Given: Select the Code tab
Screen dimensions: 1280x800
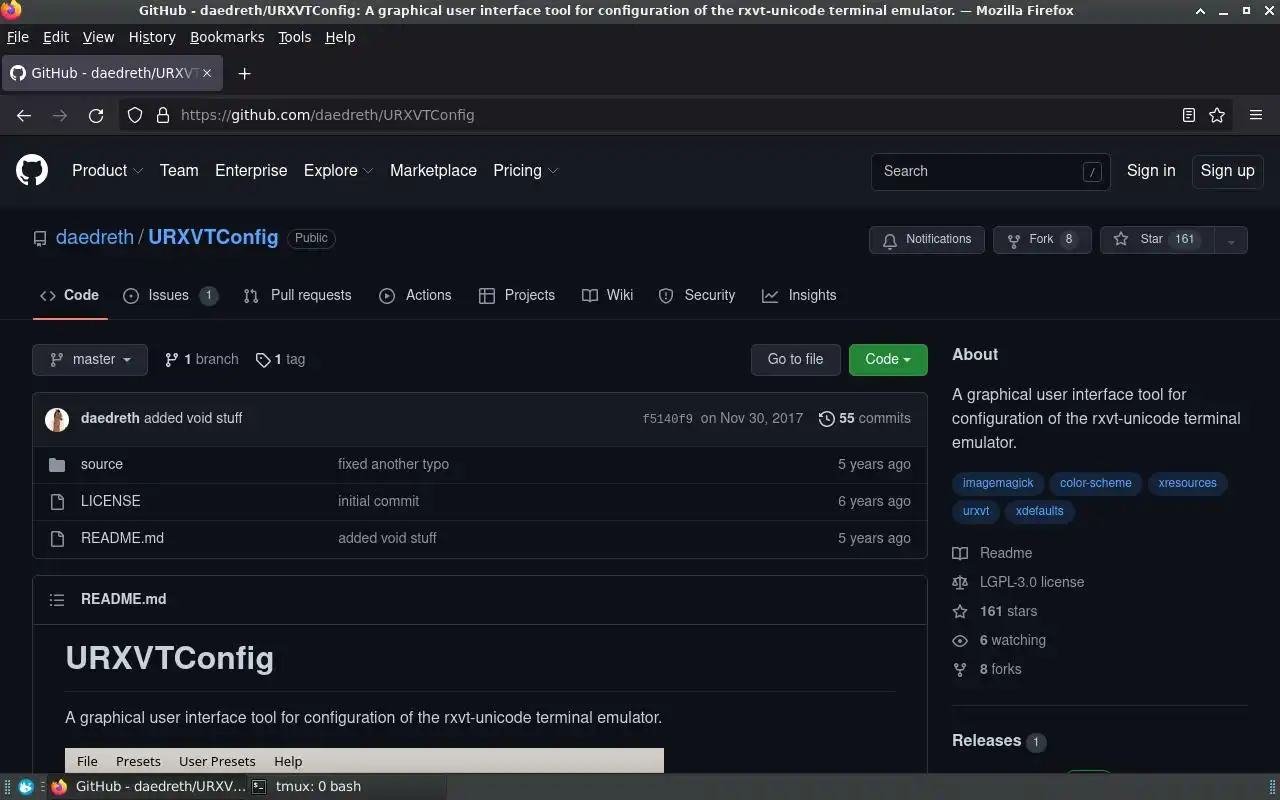Looking at the screenshot, I should click(x=69, y=295).
